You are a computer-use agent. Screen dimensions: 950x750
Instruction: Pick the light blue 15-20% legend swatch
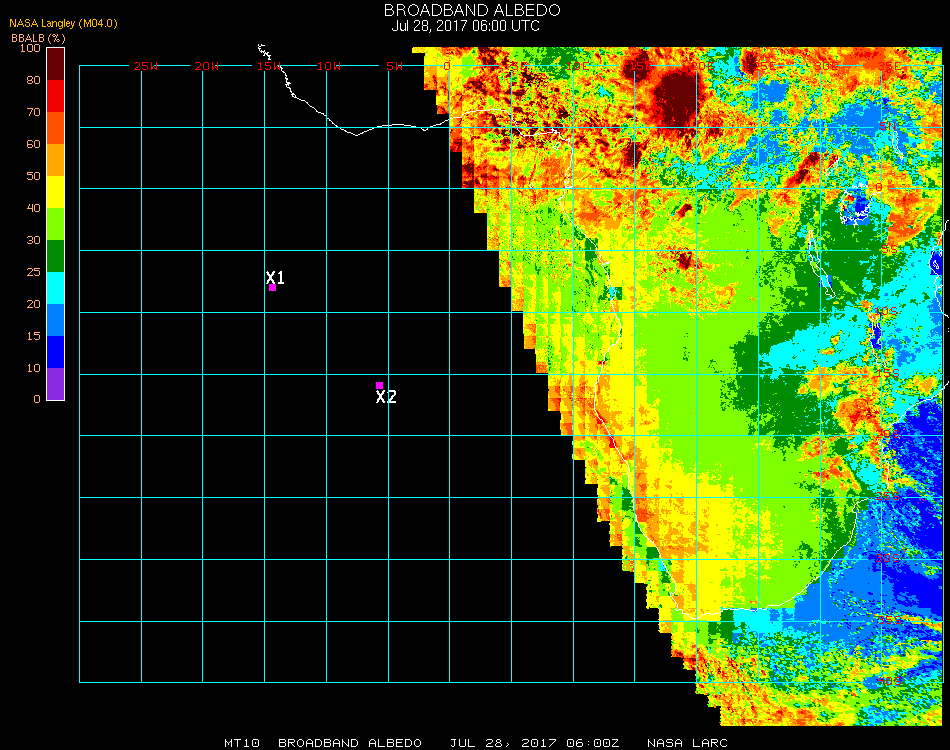coord(55,320)
